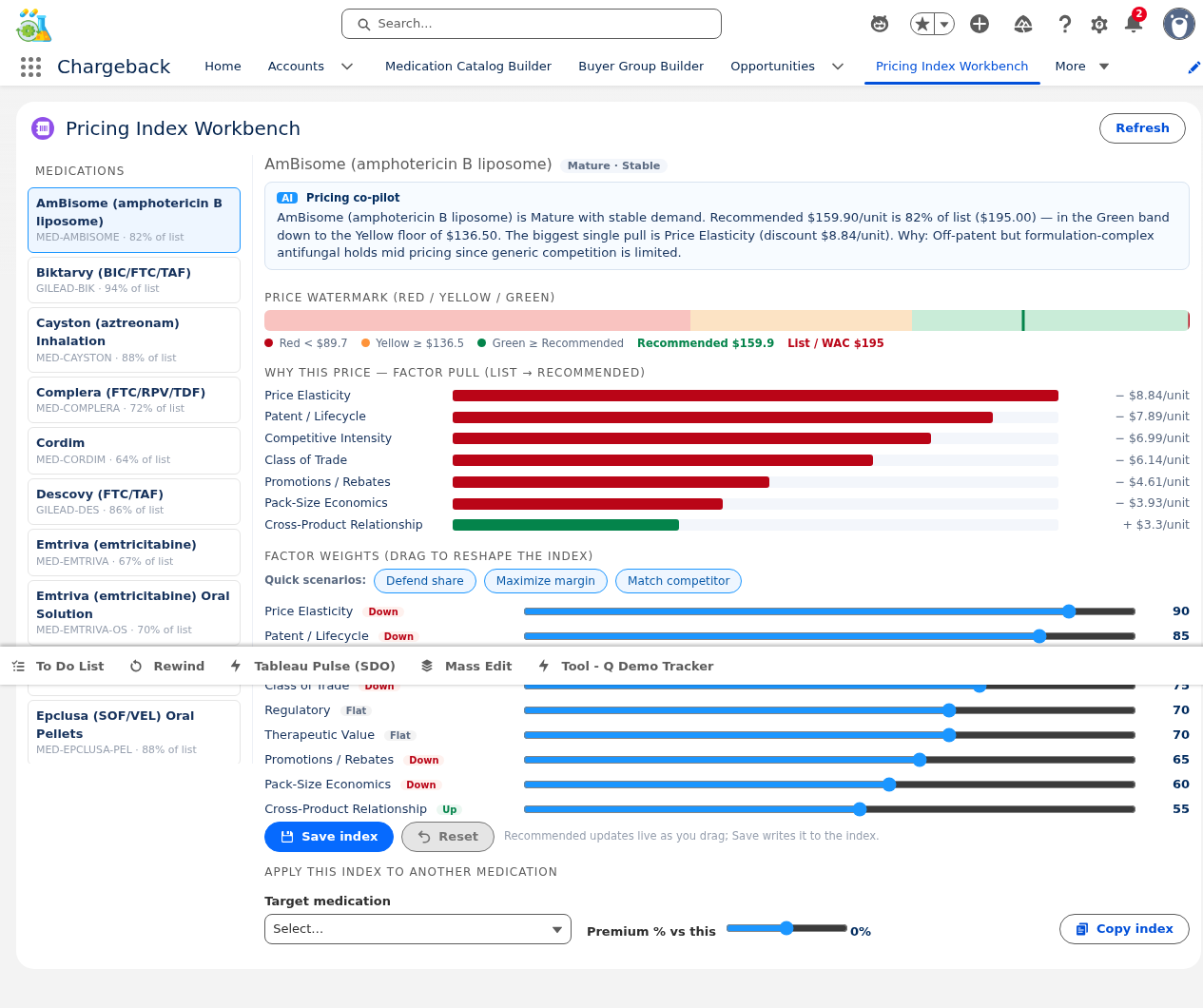
Task: Click the Save index button
Action: [329, 837]
